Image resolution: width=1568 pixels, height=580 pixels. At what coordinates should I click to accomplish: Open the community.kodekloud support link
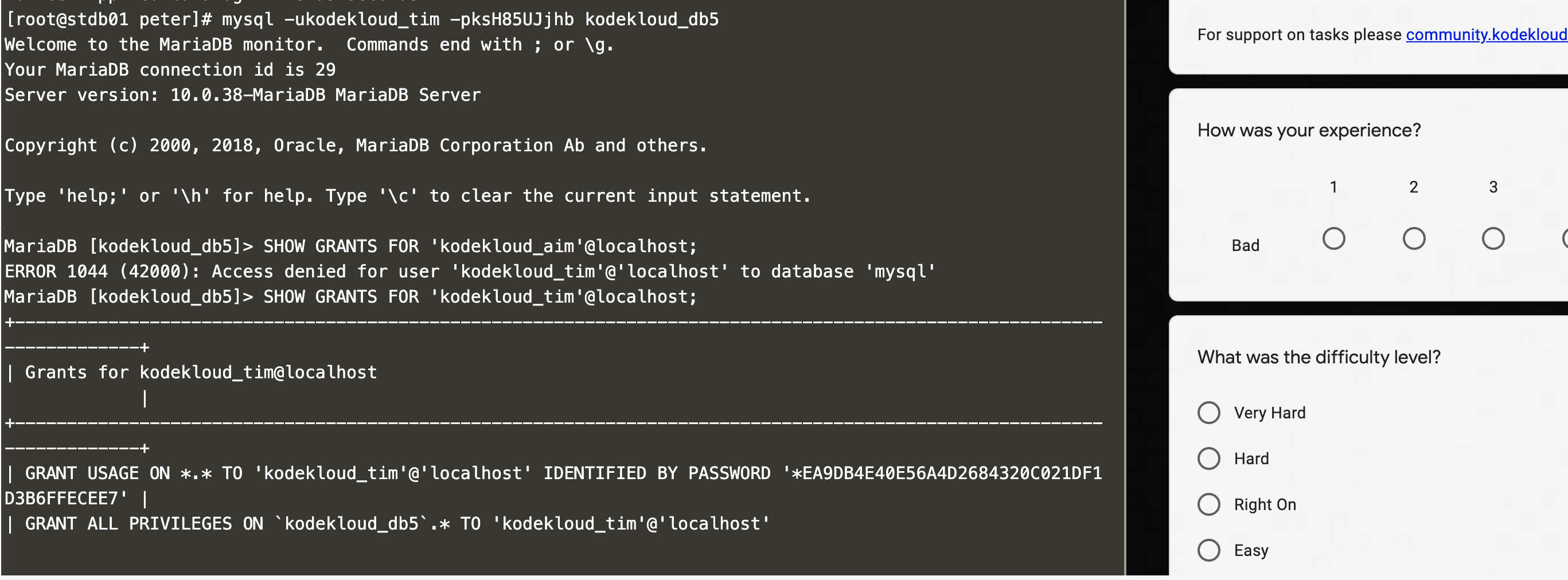point(1486,34)
